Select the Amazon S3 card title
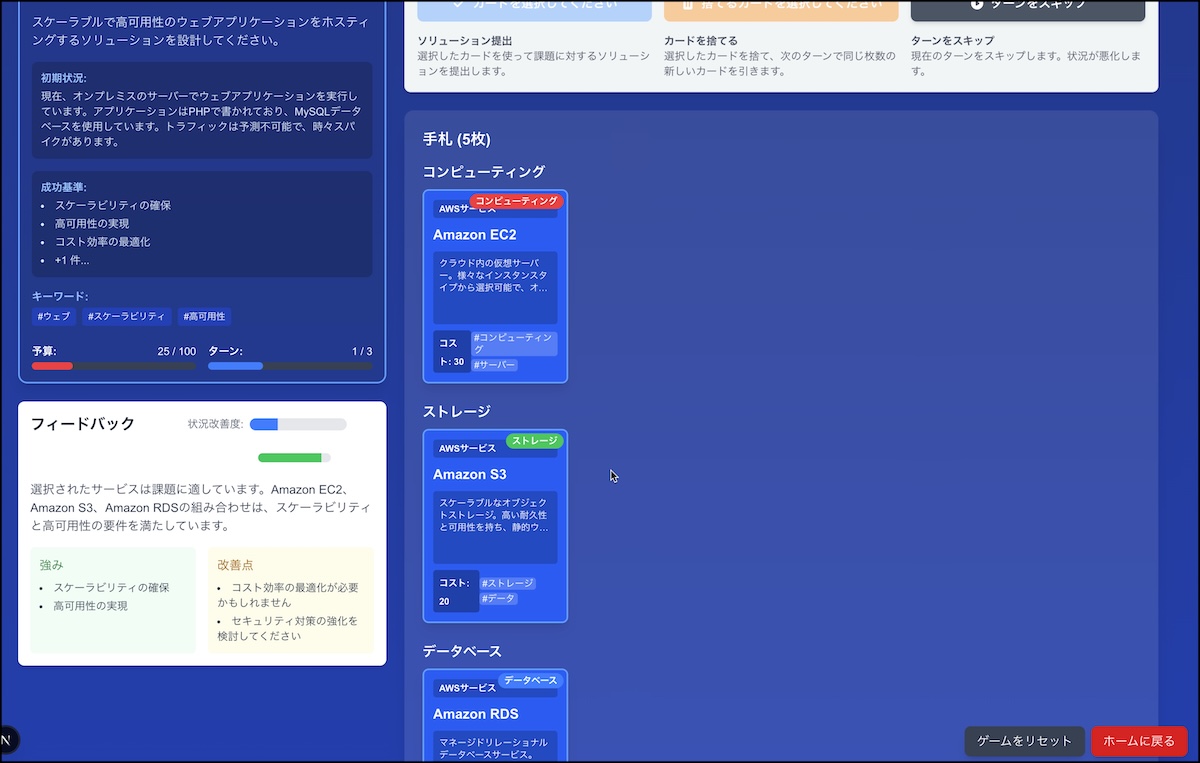Viewport: 1200px width, 763px height. click(470, 475)
